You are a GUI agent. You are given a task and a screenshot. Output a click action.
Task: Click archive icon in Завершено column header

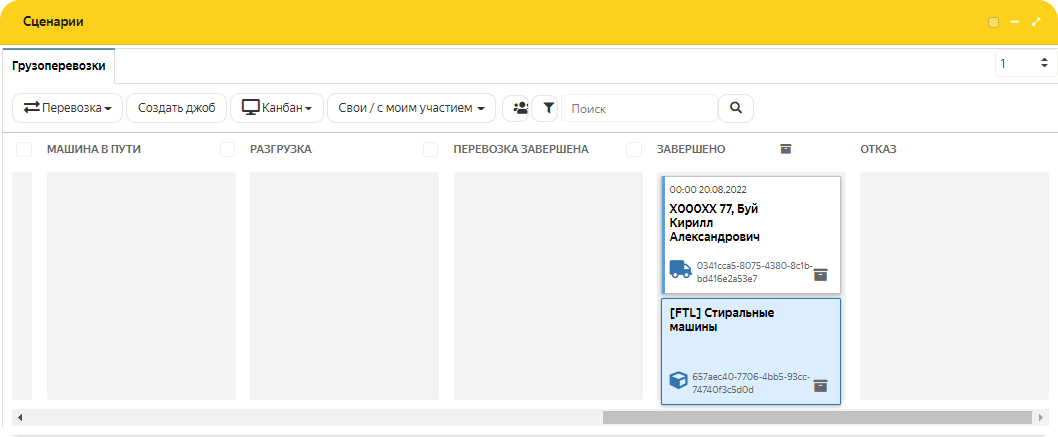point(786,149)
